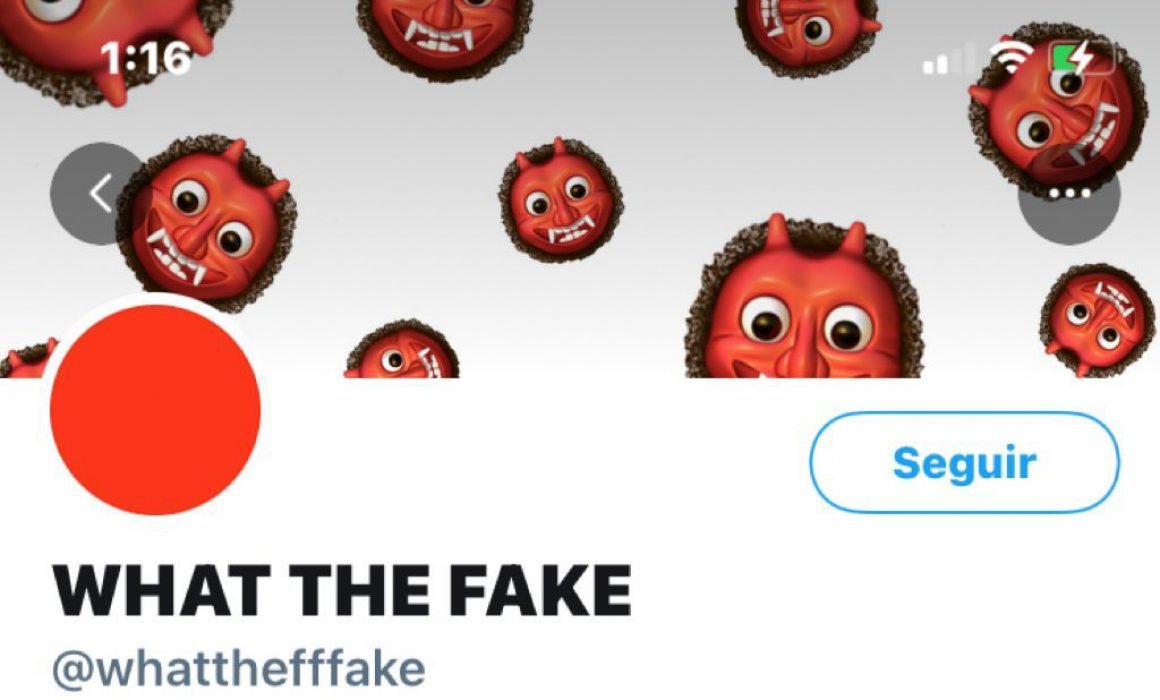Tap the ogre emoji at banner's right edge
The image size is (1160, 700).
tap(1097, 320)
